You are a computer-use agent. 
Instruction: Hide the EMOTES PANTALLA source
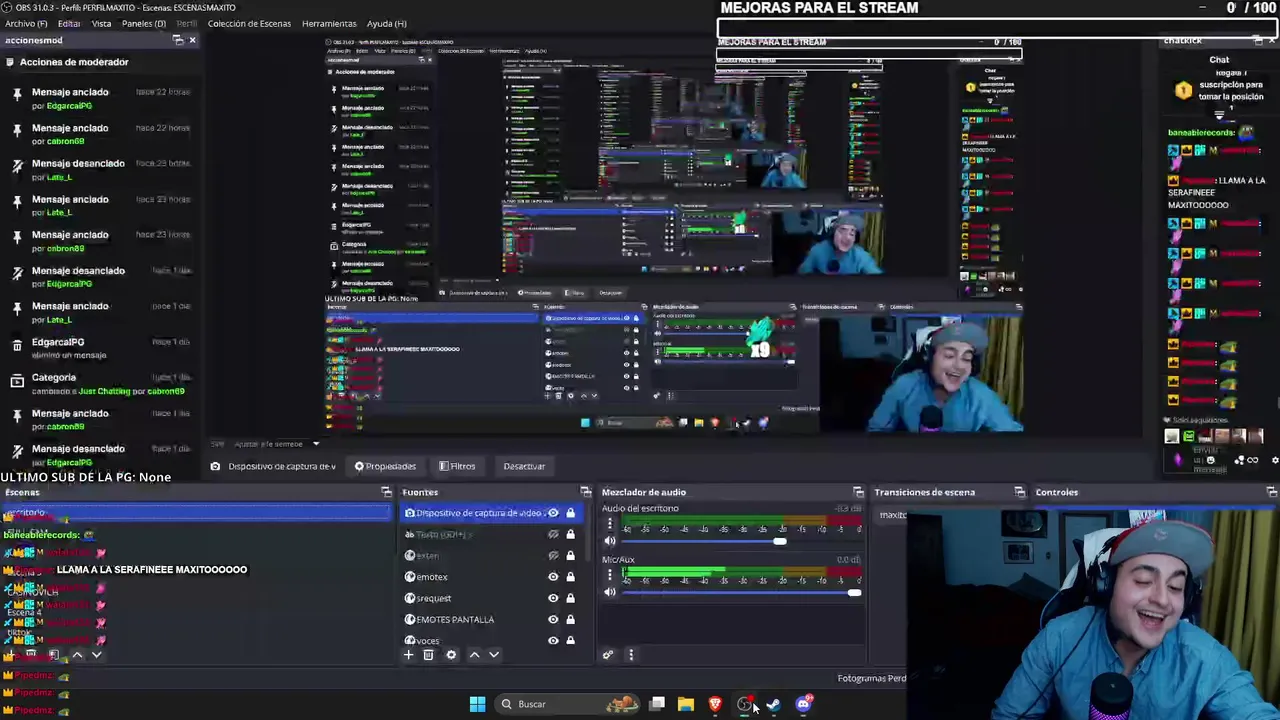(x=553, y=619)
